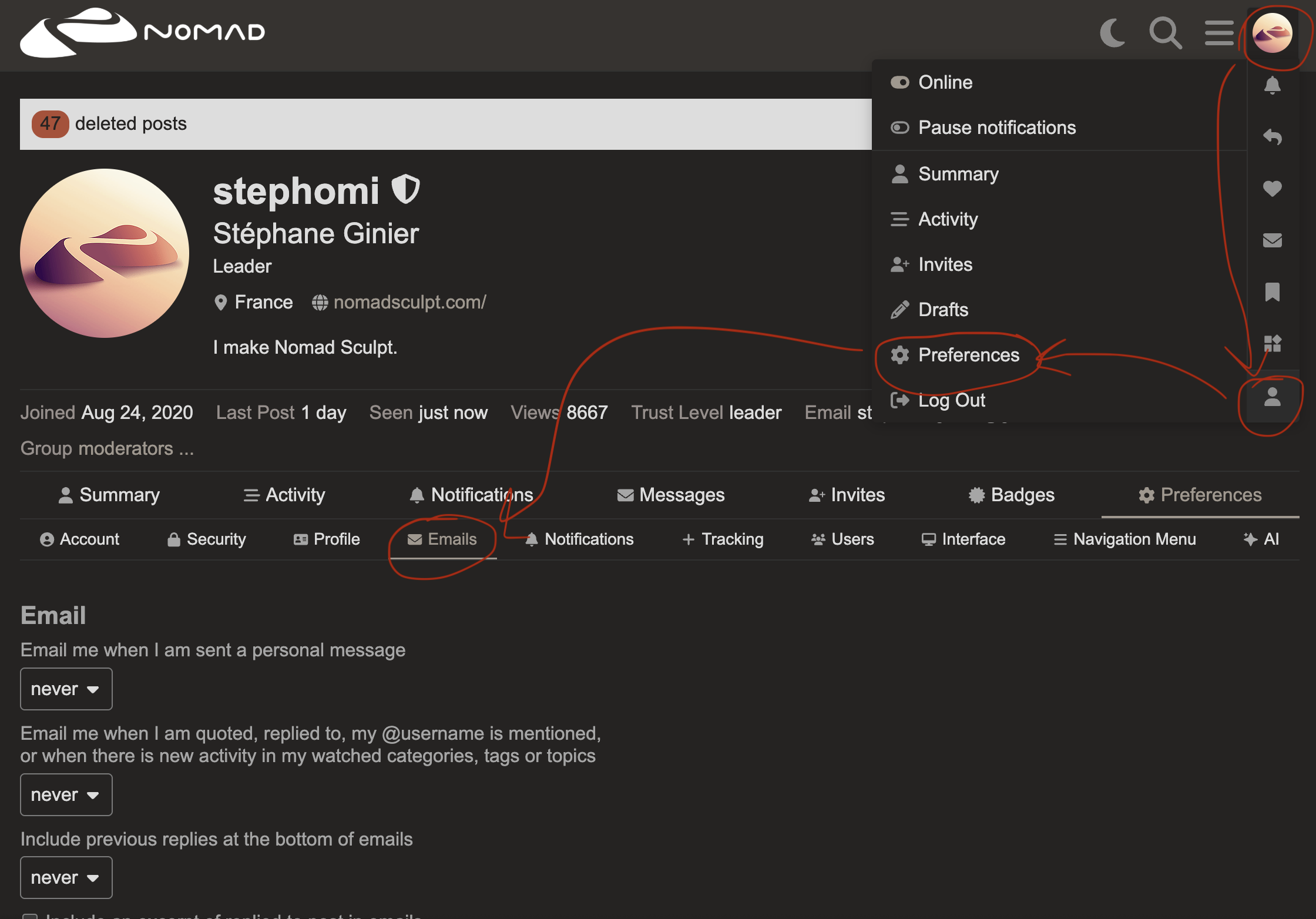Open bookmarks icon in user panel

(x=1272, y=292)
